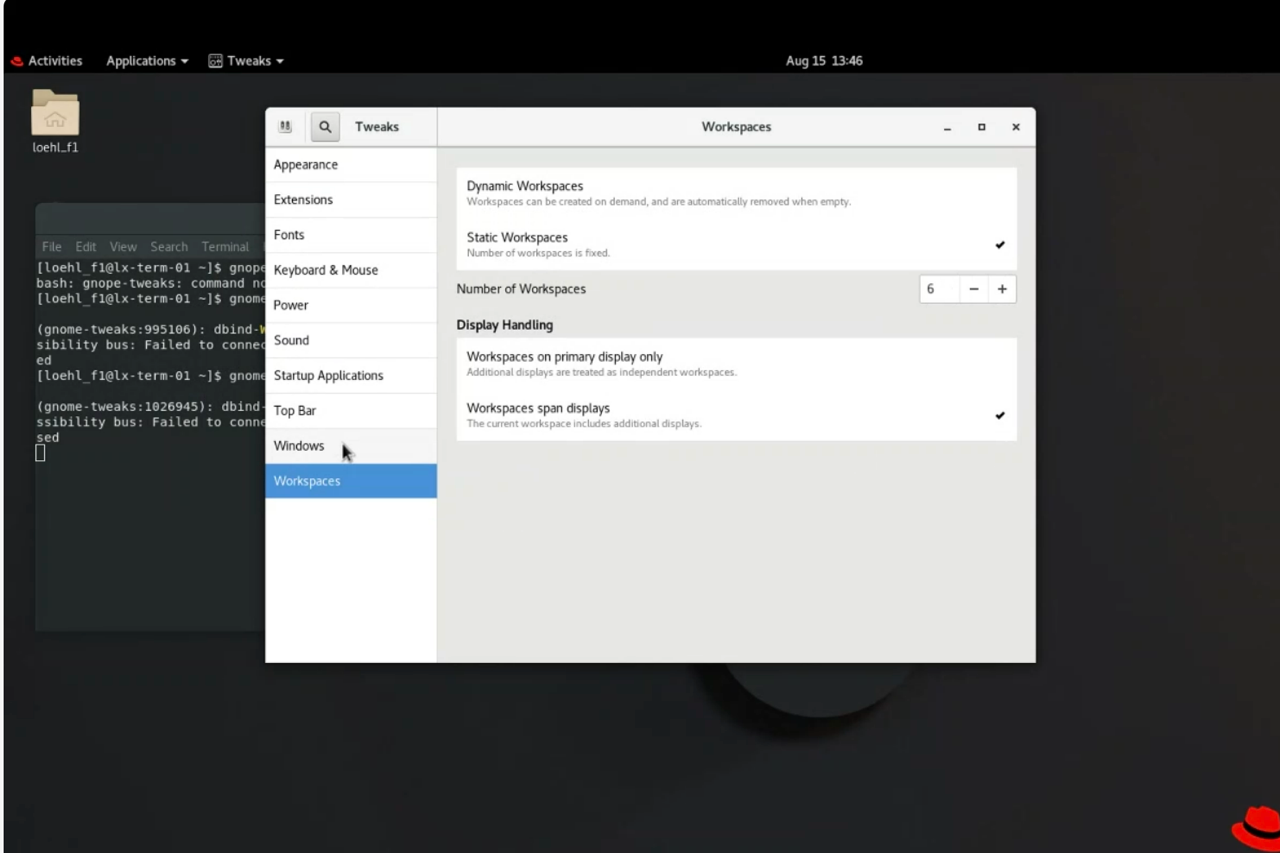Image resolution: width=1280 pixels, height=853 pixels.
Task: Click the "Tweaks" title in the header bar
Action: [377, 127]
